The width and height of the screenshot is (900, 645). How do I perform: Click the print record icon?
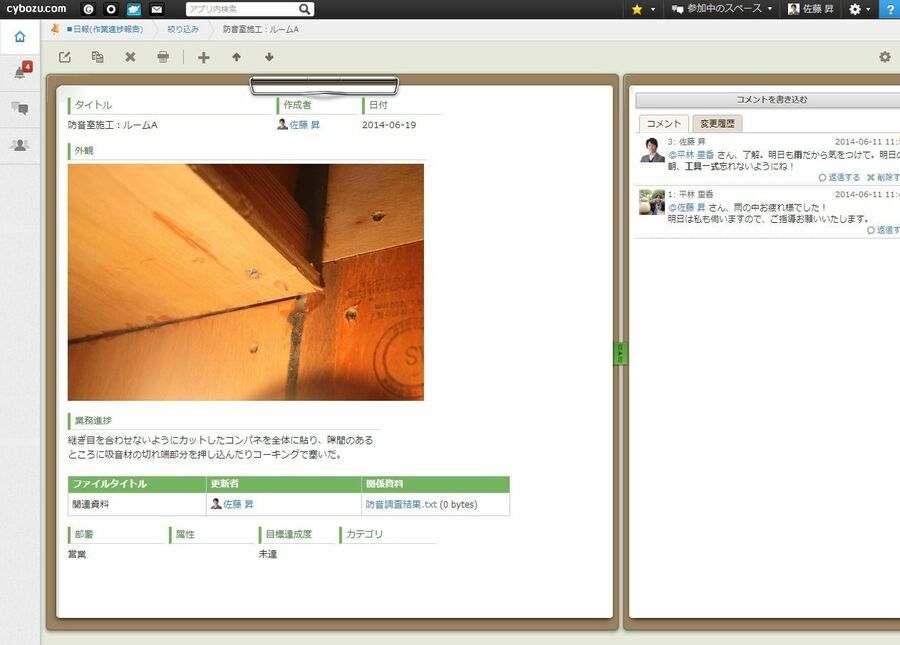pos(163,58)
